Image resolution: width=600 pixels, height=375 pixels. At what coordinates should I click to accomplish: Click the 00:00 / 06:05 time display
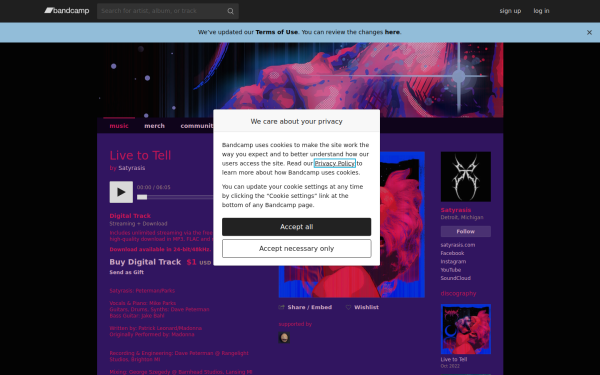click(x=154, y=188)
